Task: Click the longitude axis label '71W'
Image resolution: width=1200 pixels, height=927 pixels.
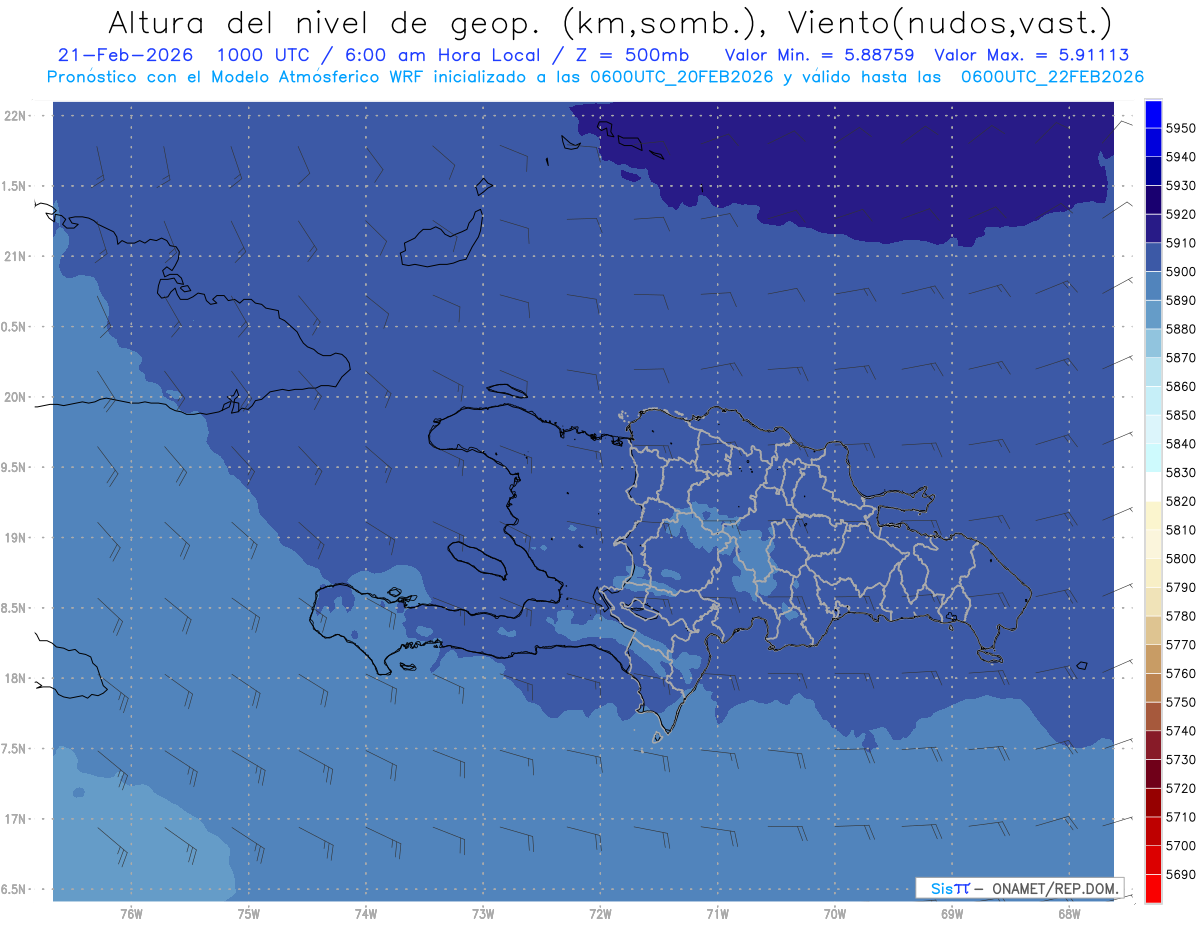Action: [717, 913]
